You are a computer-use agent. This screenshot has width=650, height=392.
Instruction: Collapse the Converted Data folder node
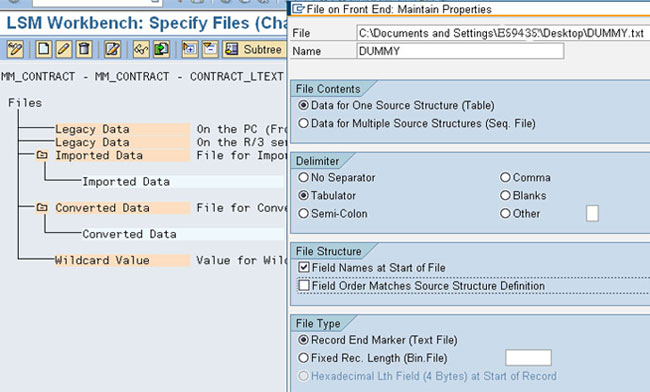coord(42,207)
